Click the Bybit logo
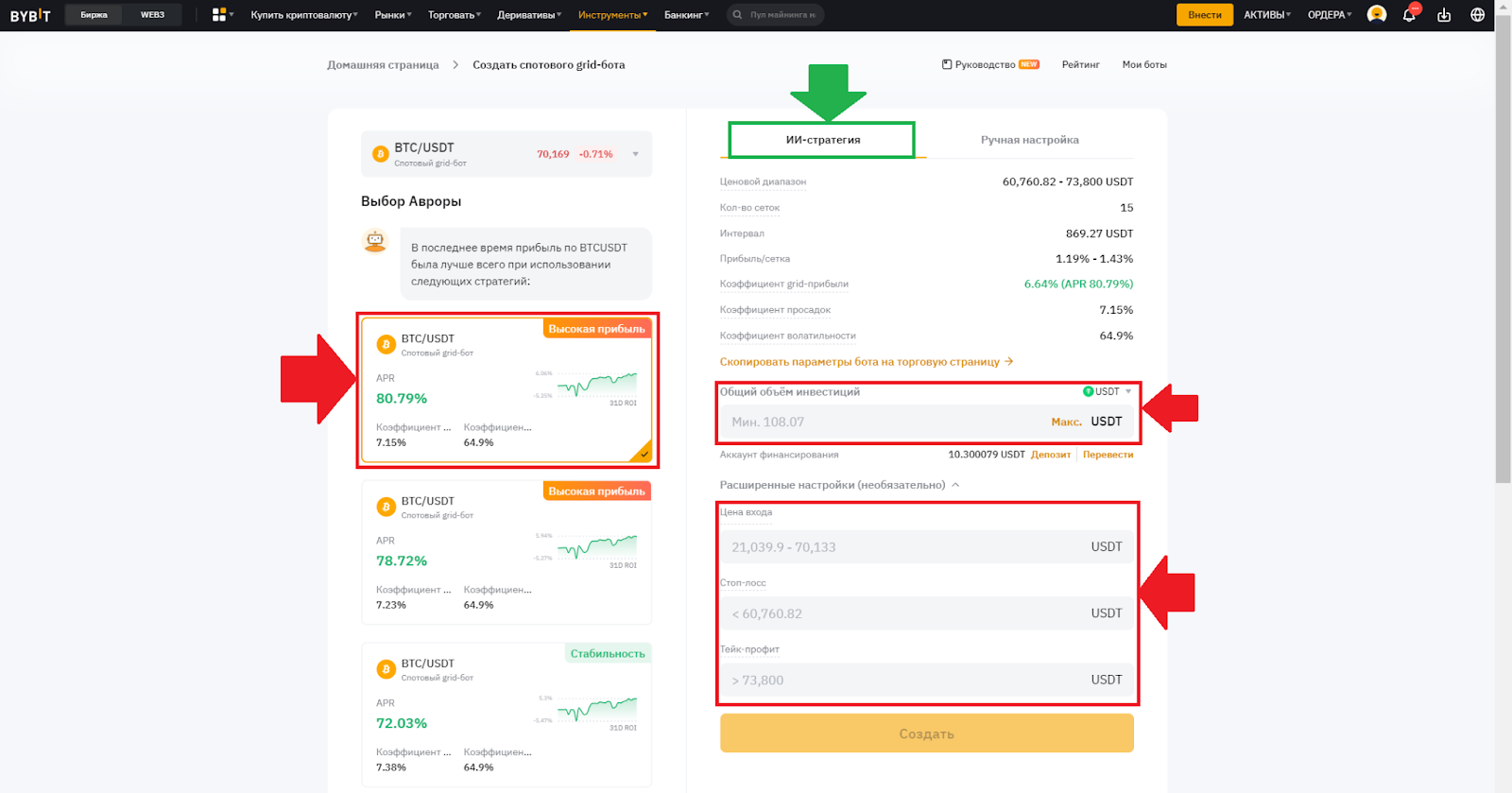The width and height of the screenshot is (1512, 793). 30,15
